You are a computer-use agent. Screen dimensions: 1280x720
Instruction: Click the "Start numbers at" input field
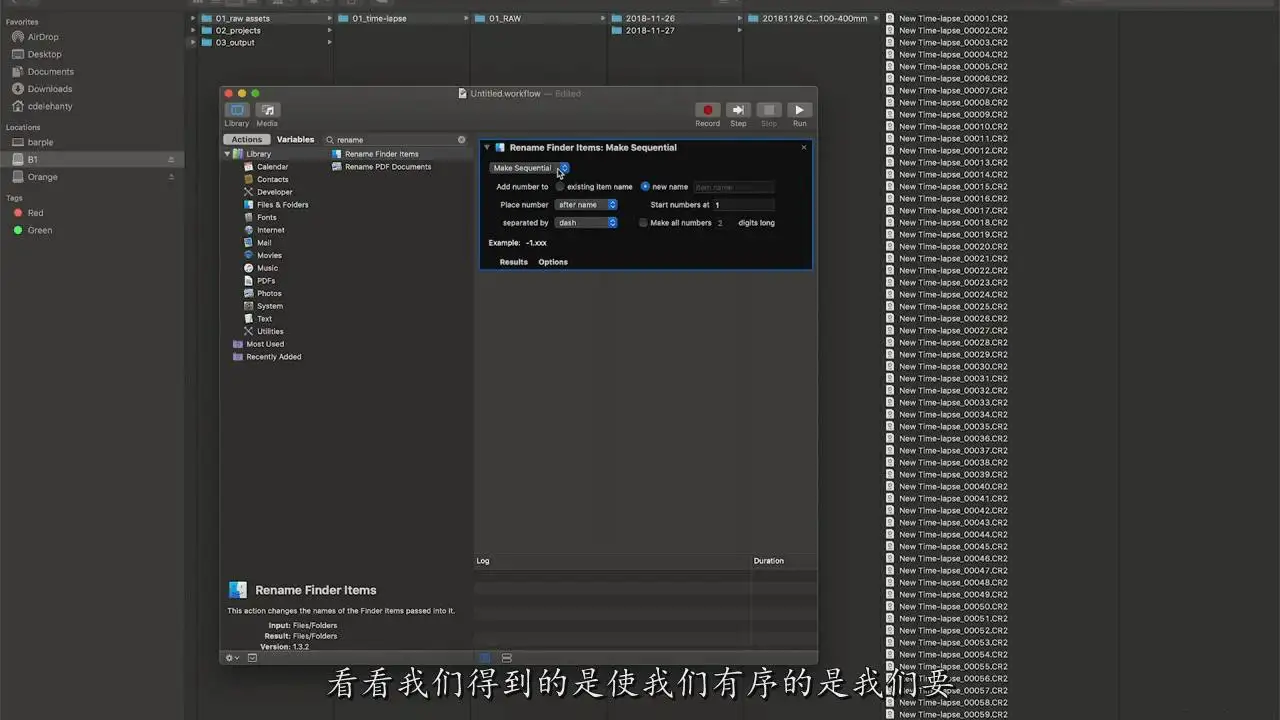point(743,205)
